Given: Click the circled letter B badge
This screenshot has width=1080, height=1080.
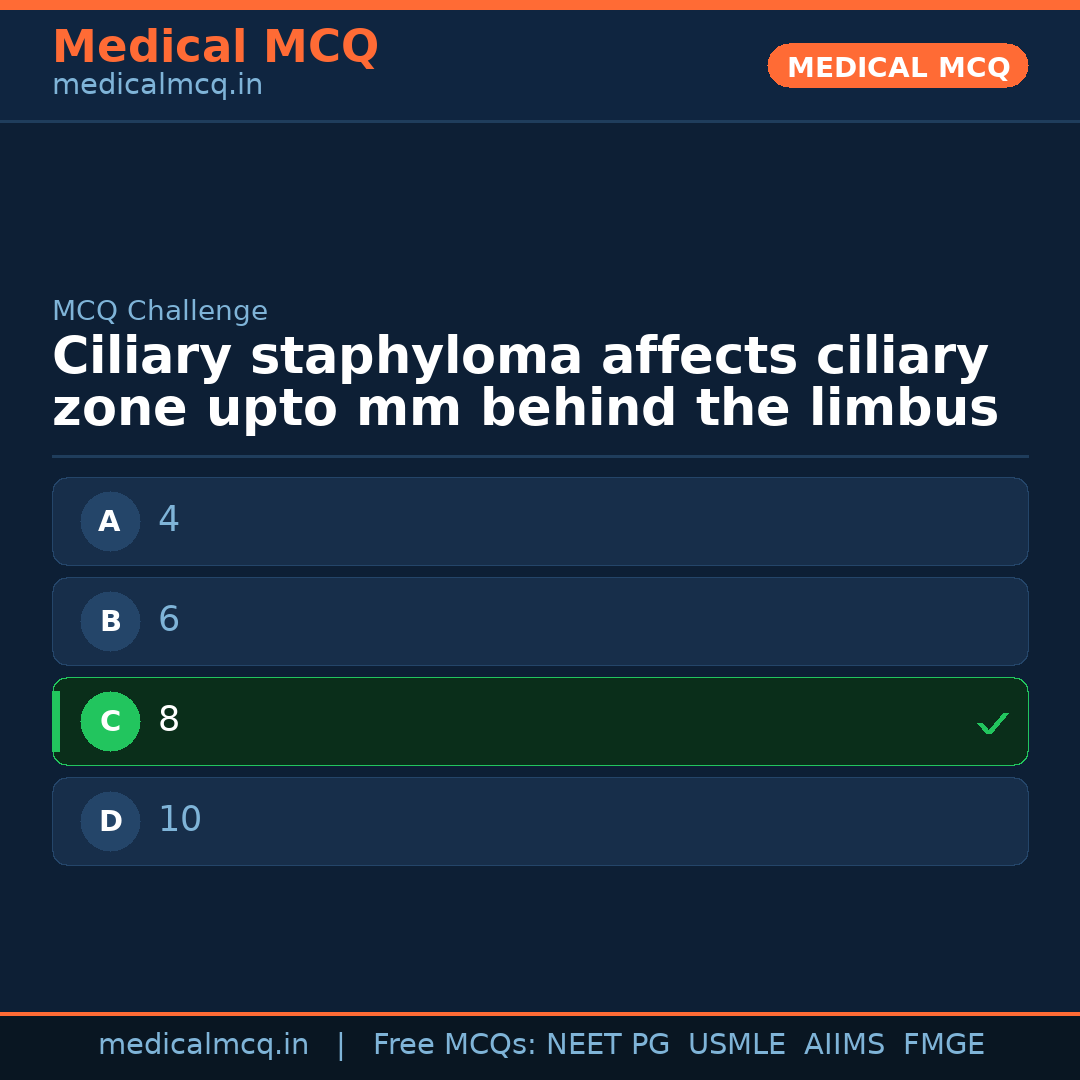Looking at the screenshot, I should pos(110,621).
